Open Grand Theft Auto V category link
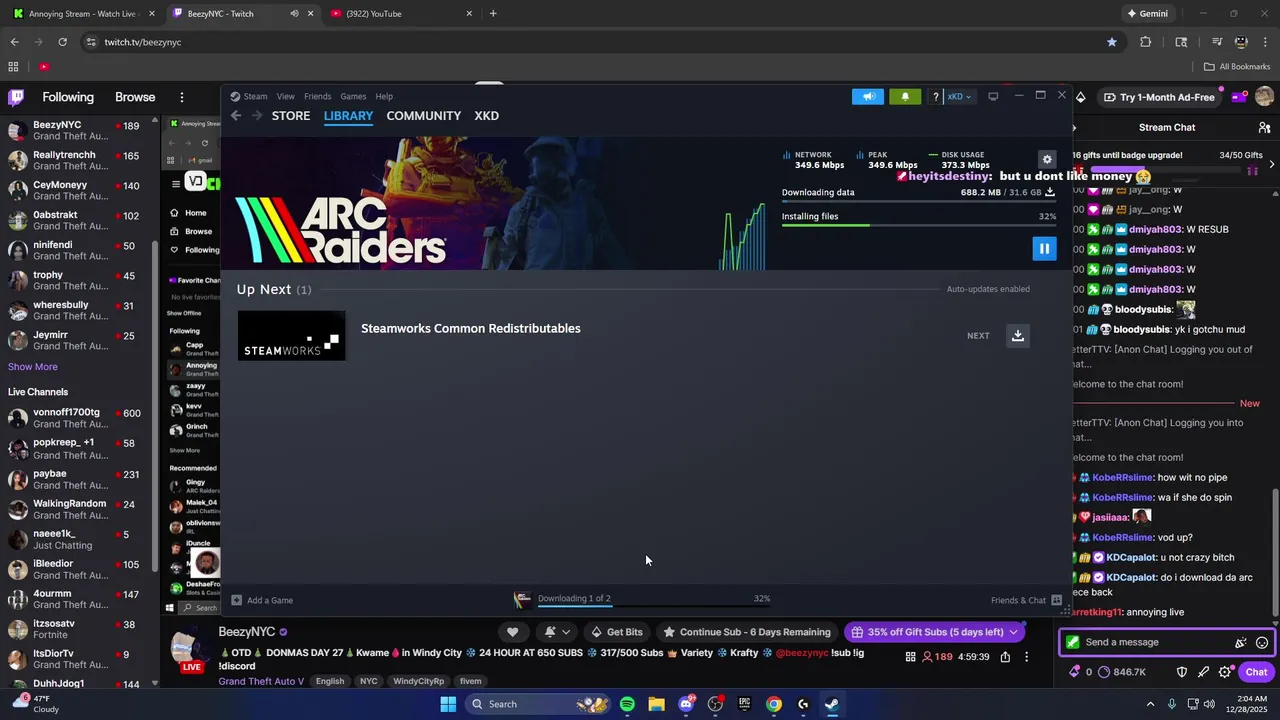The width and height of the screenshot is (1280, 720). click(x=261, y=681)
